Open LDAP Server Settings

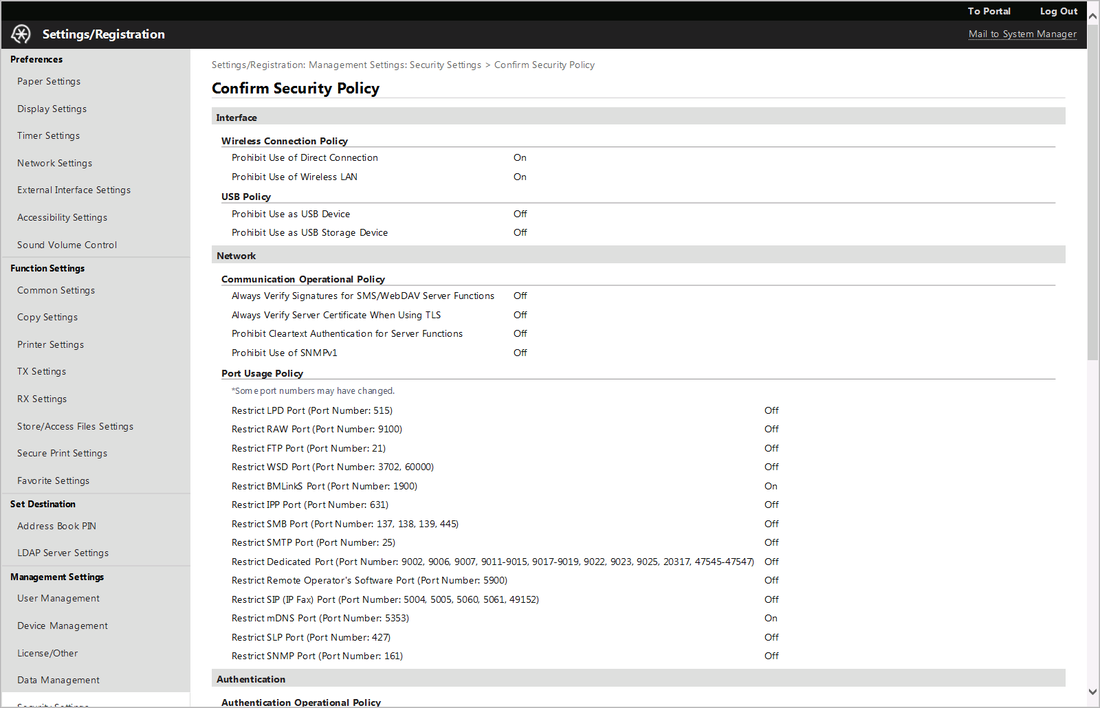tap(63, 553)
